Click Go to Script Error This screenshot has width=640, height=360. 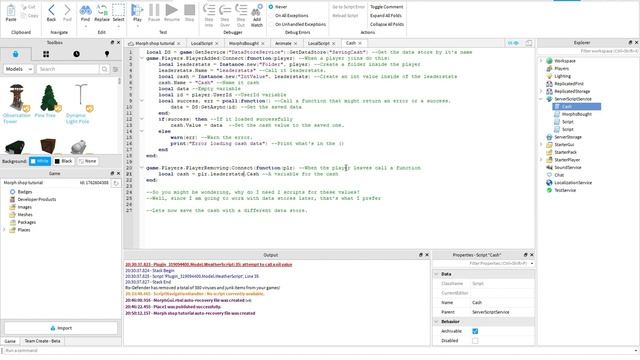coord(348,7)
